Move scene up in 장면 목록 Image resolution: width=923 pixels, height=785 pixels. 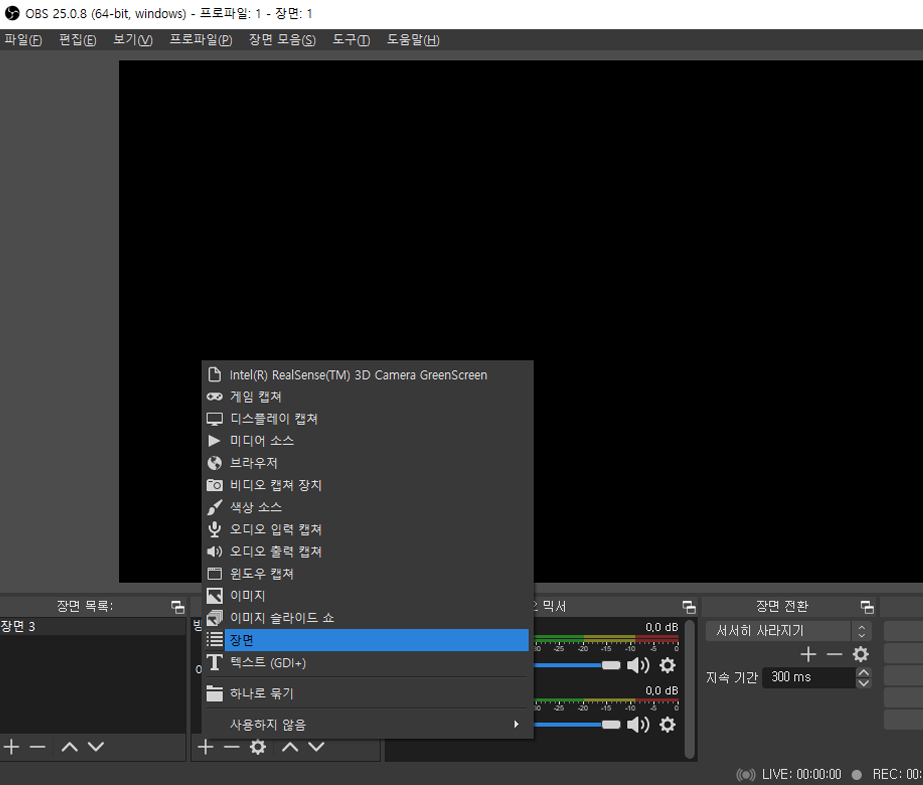69,747
